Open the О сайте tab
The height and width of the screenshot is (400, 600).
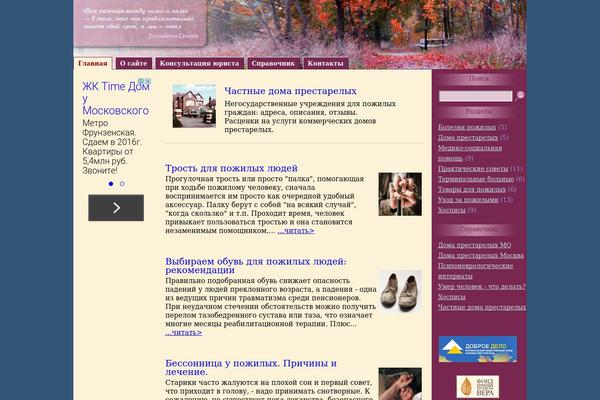pyautogui.click(x=134, y=64)
